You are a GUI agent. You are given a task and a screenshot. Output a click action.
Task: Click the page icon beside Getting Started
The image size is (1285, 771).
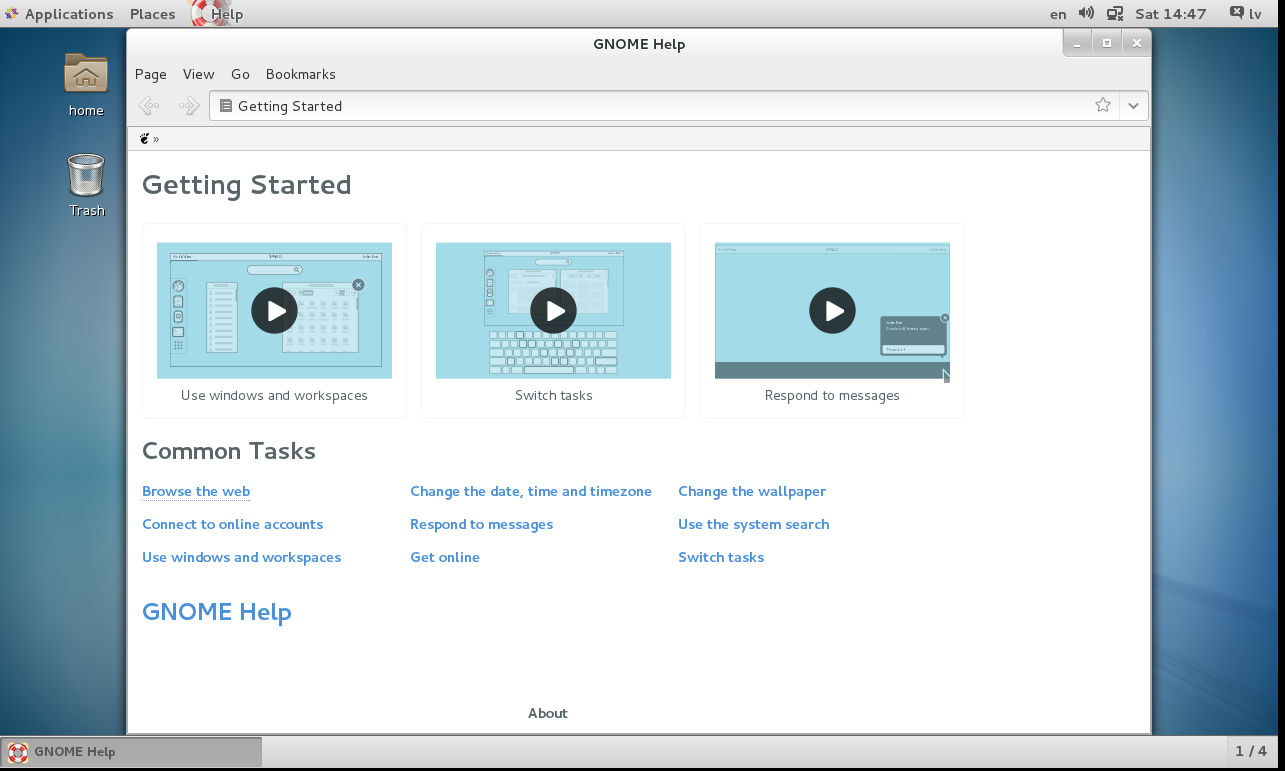(x=226, y=105)
